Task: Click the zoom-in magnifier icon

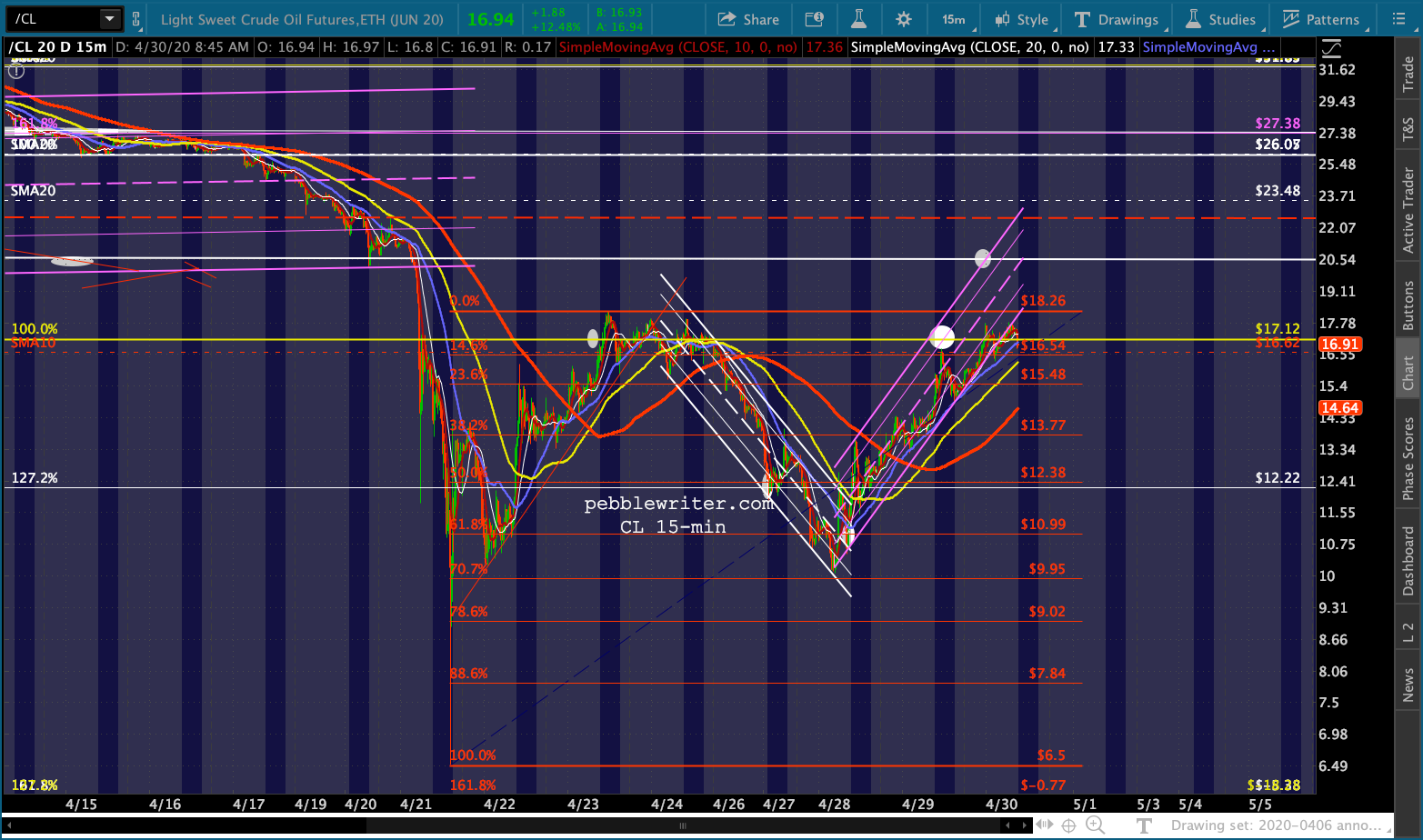Action: click(1096, 825)
